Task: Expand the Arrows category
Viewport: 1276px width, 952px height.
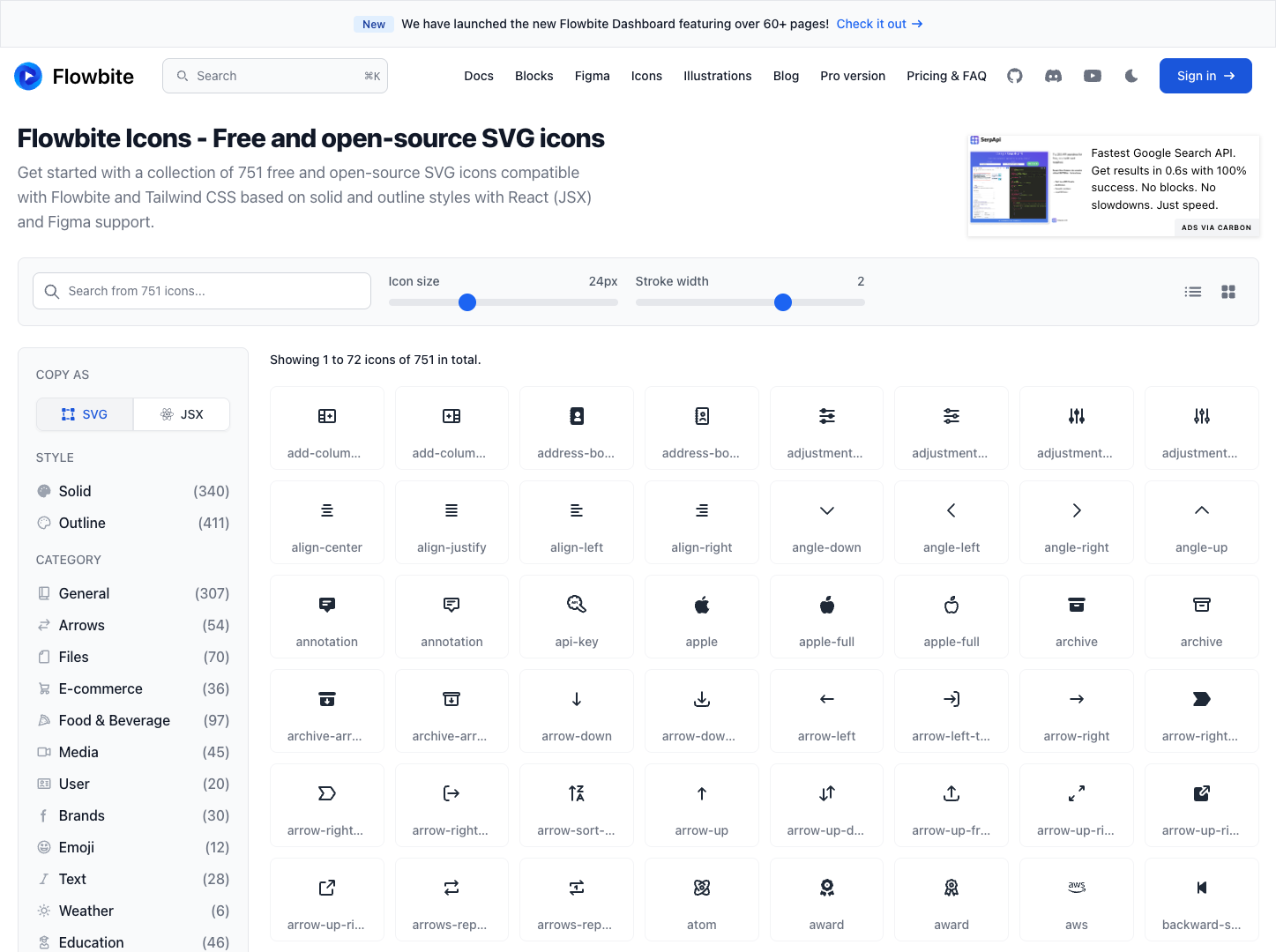Action: click(x=82, y=625)
